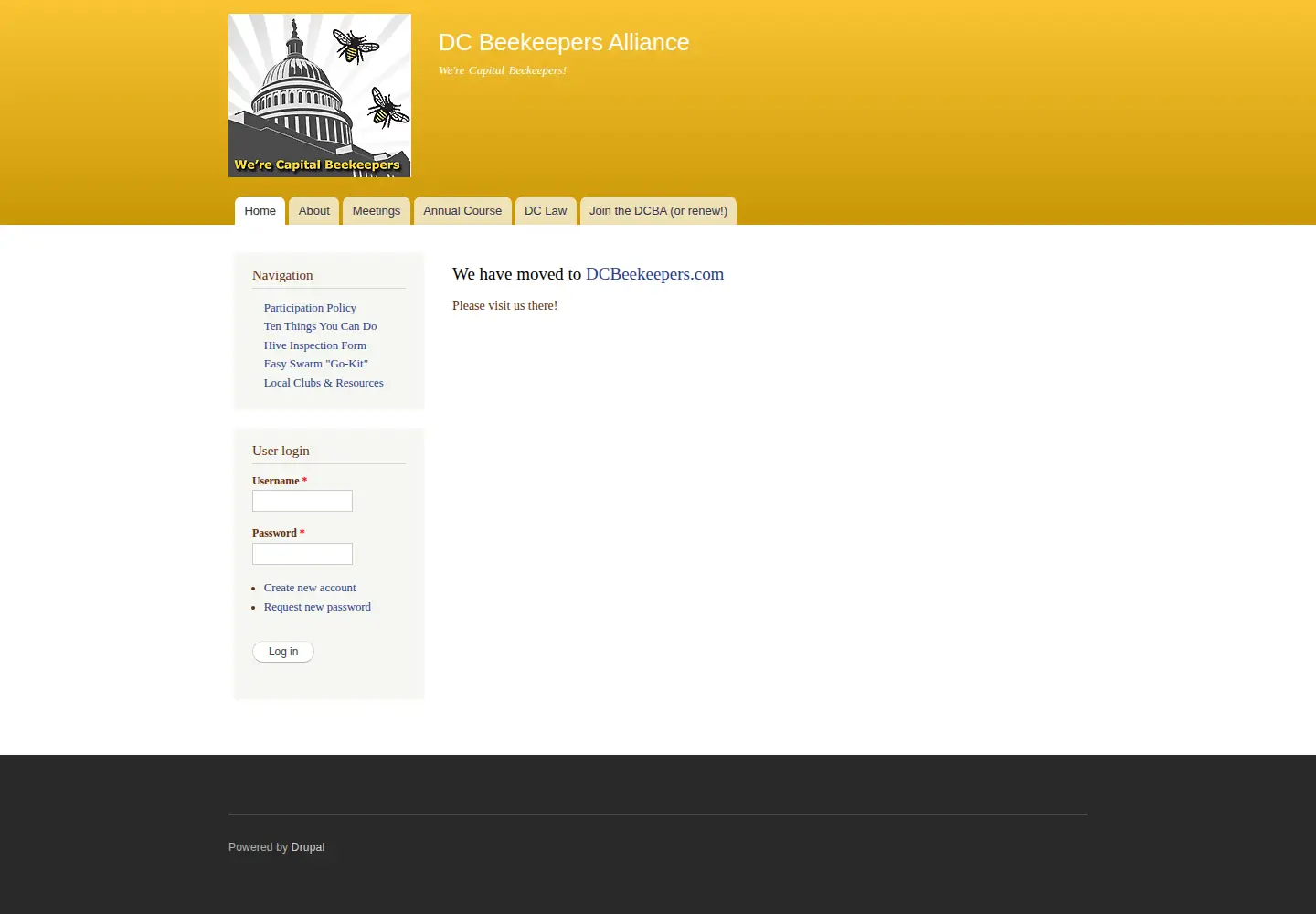
Task: Open the Home tab
Action: point(260,211)
